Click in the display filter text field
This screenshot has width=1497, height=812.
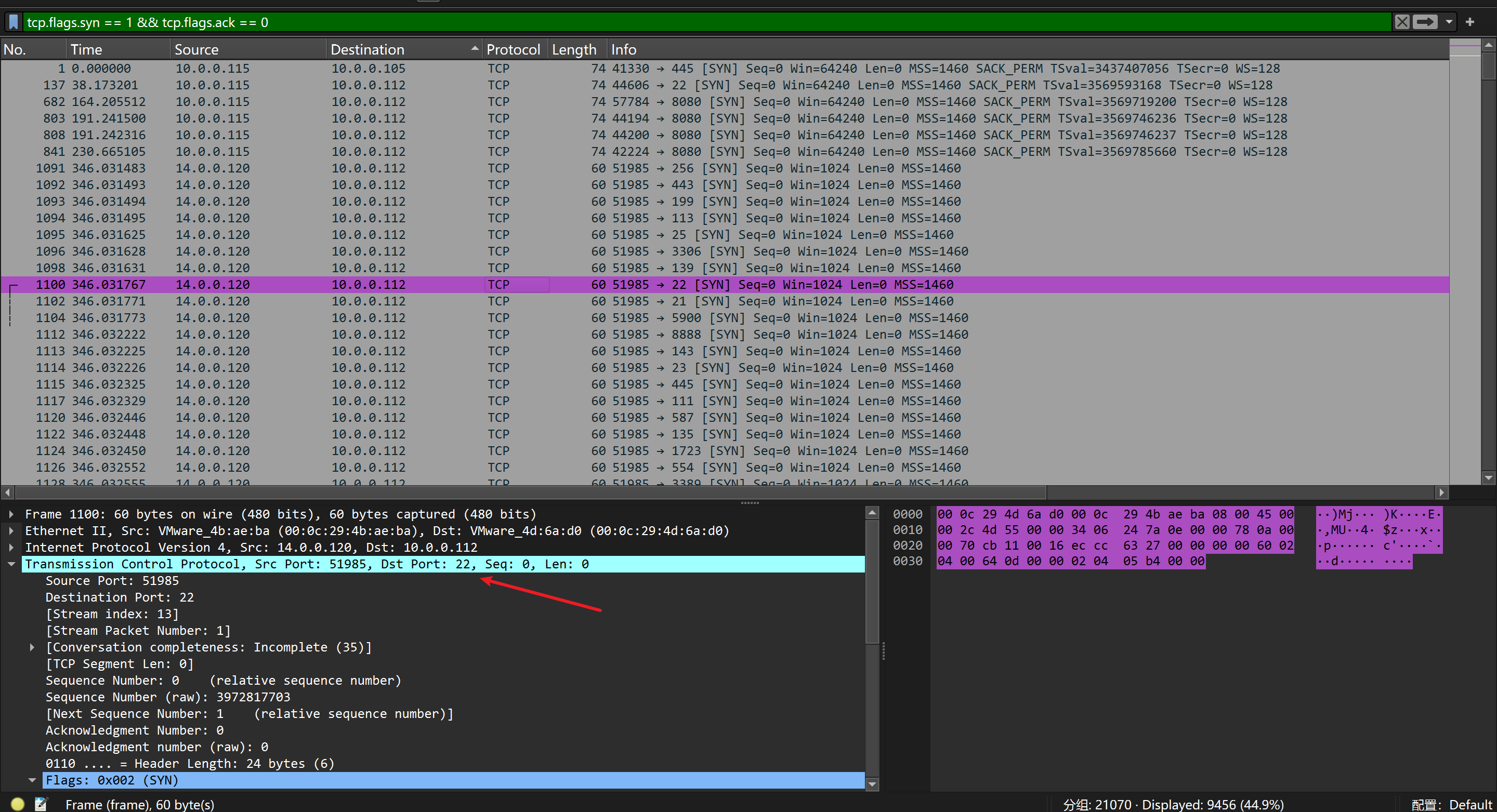coord(698,22)
